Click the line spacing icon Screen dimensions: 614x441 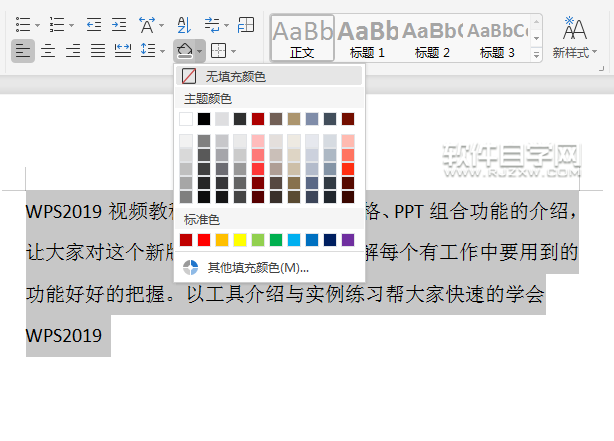[148, 51]
